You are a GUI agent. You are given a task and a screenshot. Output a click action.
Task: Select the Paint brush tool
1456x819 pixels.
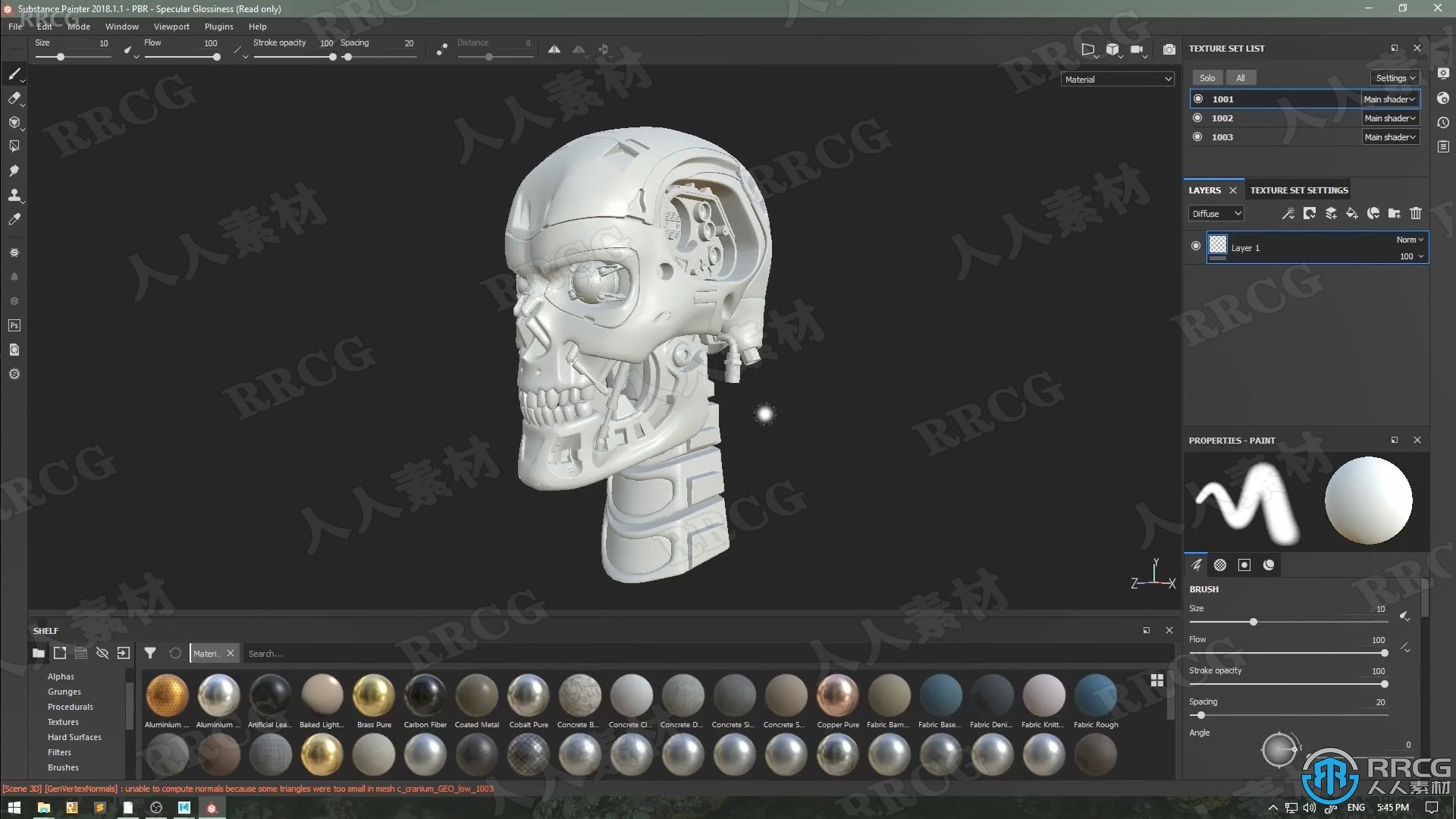pyautogui.click(x=14, y=74)
